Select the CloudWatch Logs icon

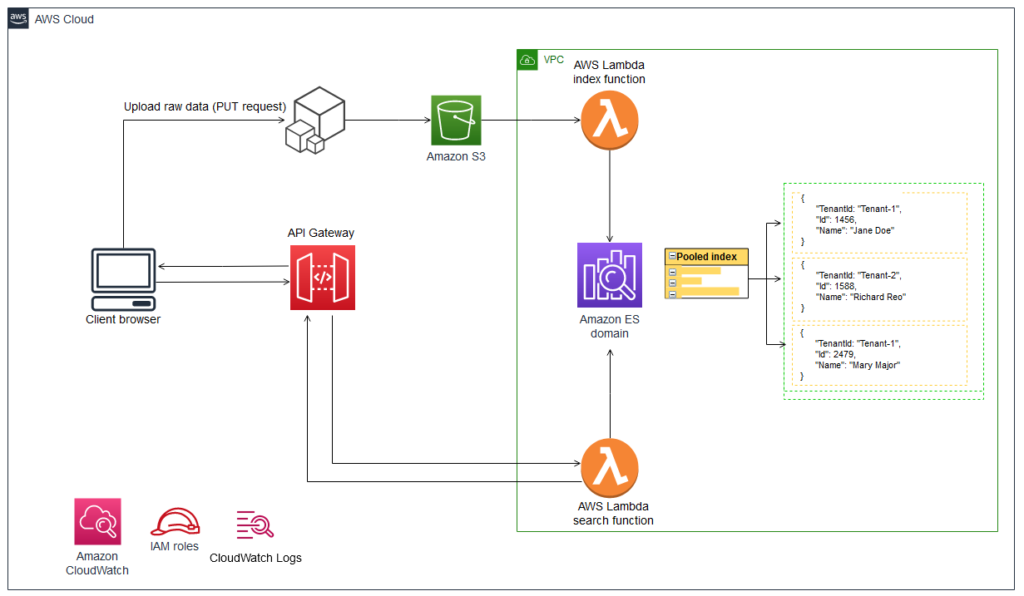tap(255, 525)
